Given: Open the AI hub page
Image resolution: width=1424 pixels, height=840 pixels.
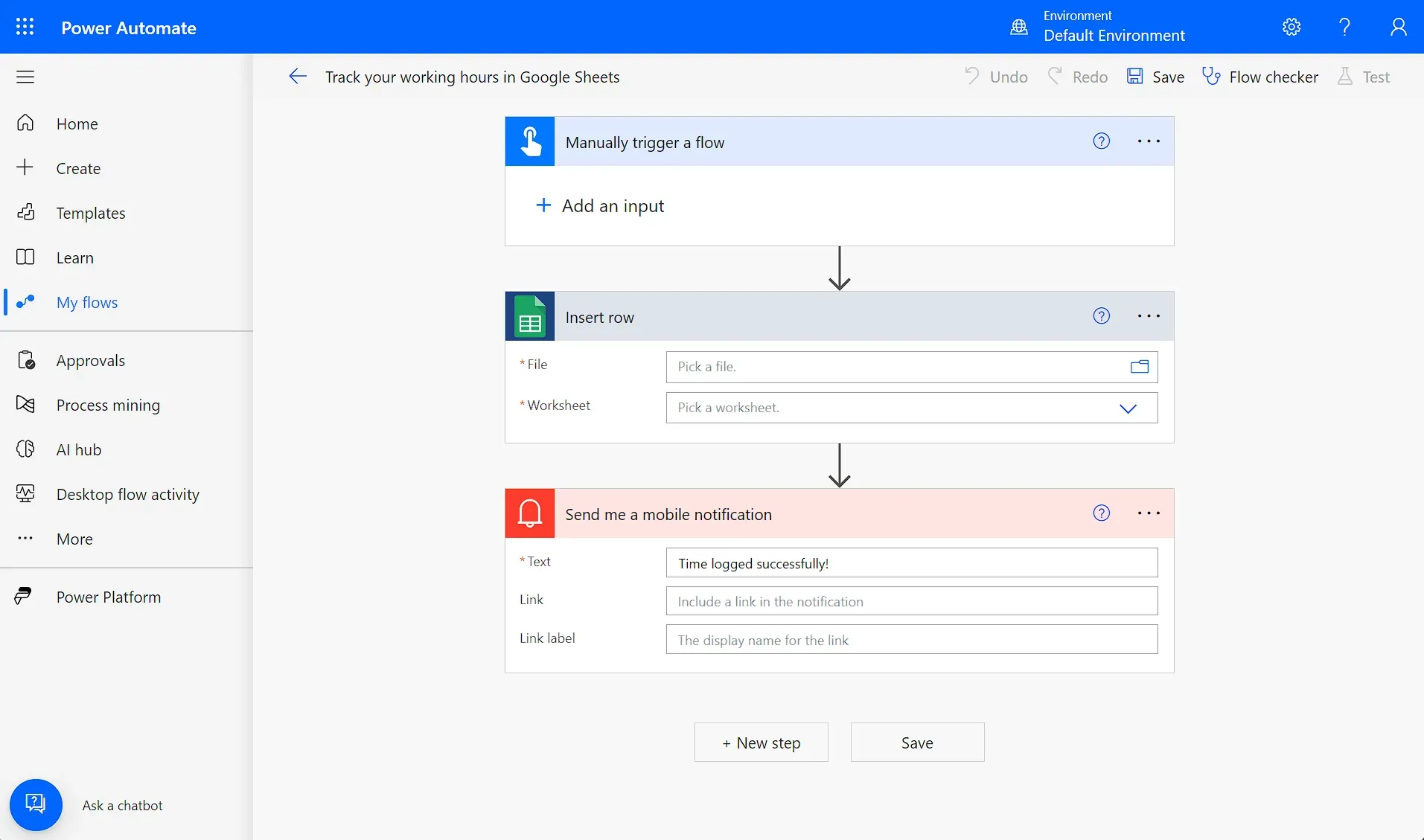Looking at the screenshot, I should [x=78, y=449].
